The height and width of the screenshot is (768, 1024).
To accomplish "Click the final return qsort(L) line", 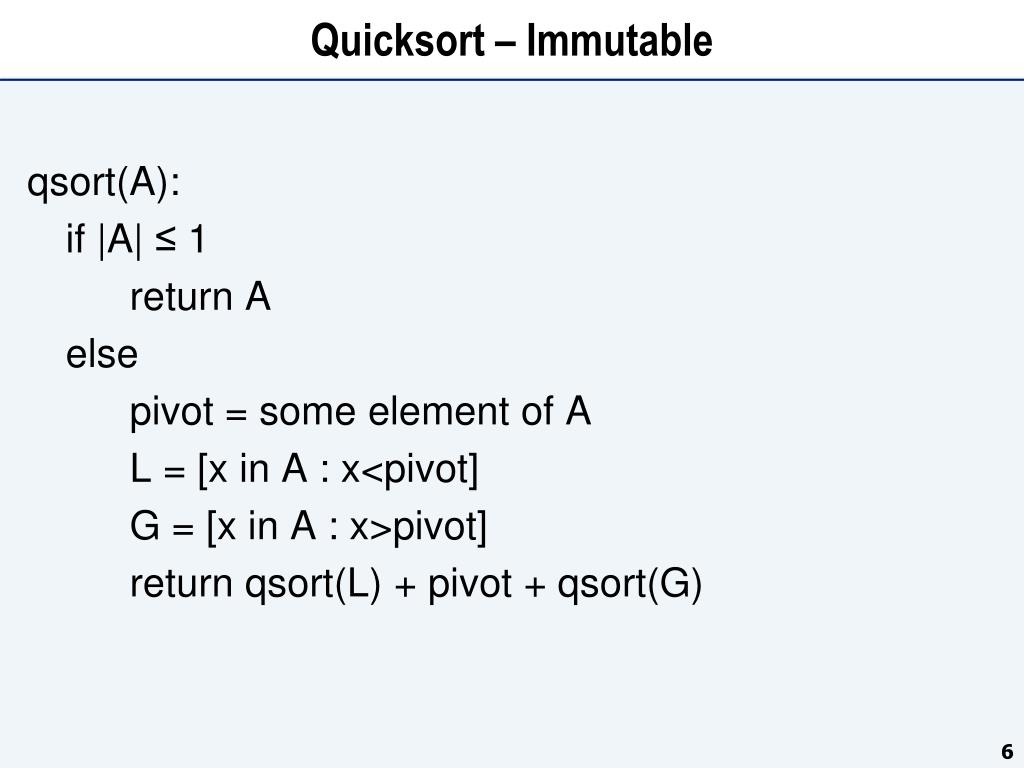I will pos(416,584).
